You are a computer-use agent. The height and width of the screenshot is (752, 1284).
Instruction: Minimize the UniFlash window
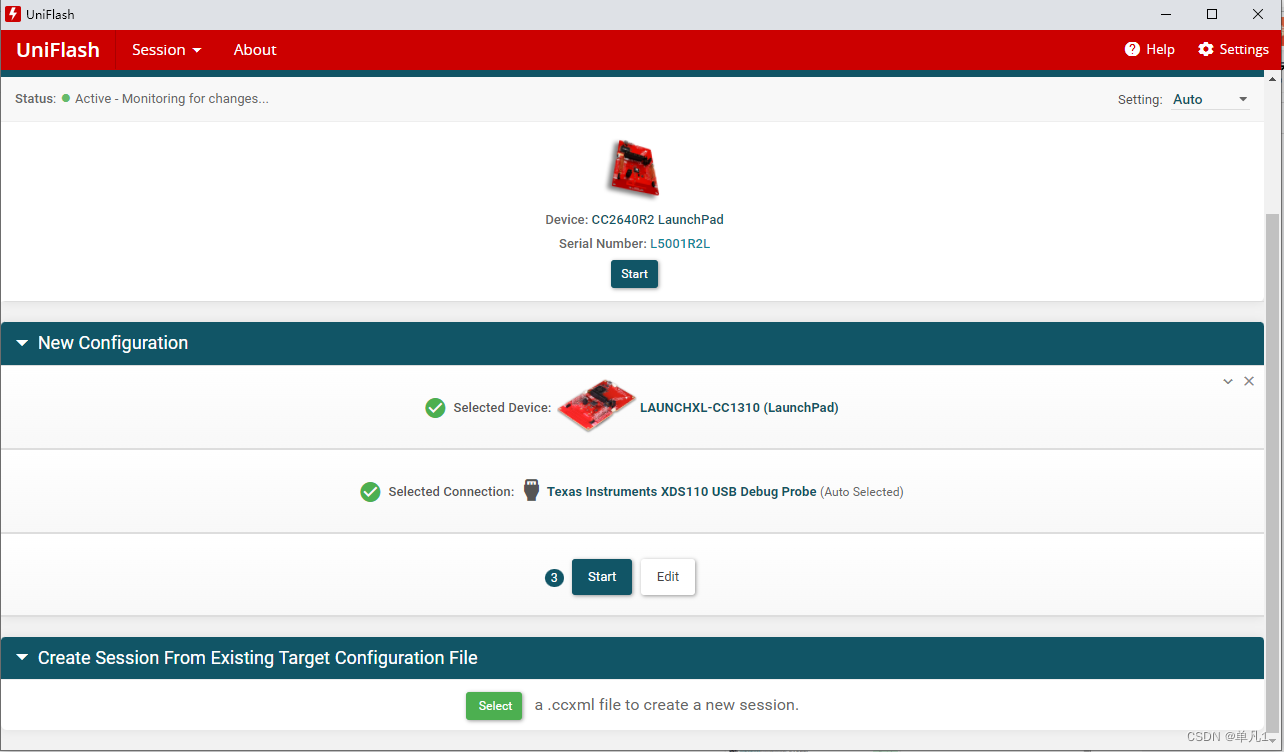pos(1166,14)
